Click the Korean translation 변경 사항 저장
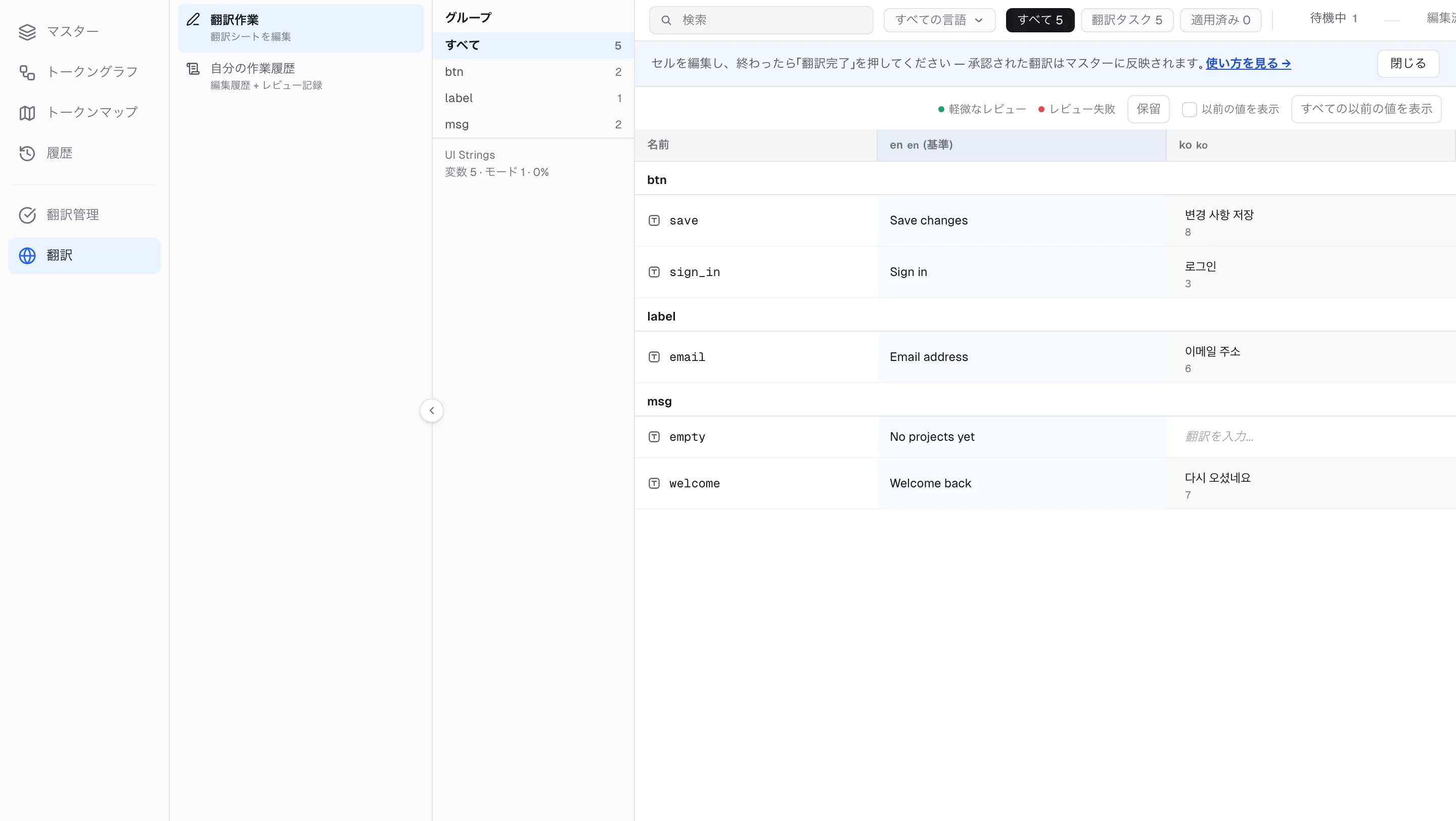Screen dimensions: 1456x821 click(1219, 215)
